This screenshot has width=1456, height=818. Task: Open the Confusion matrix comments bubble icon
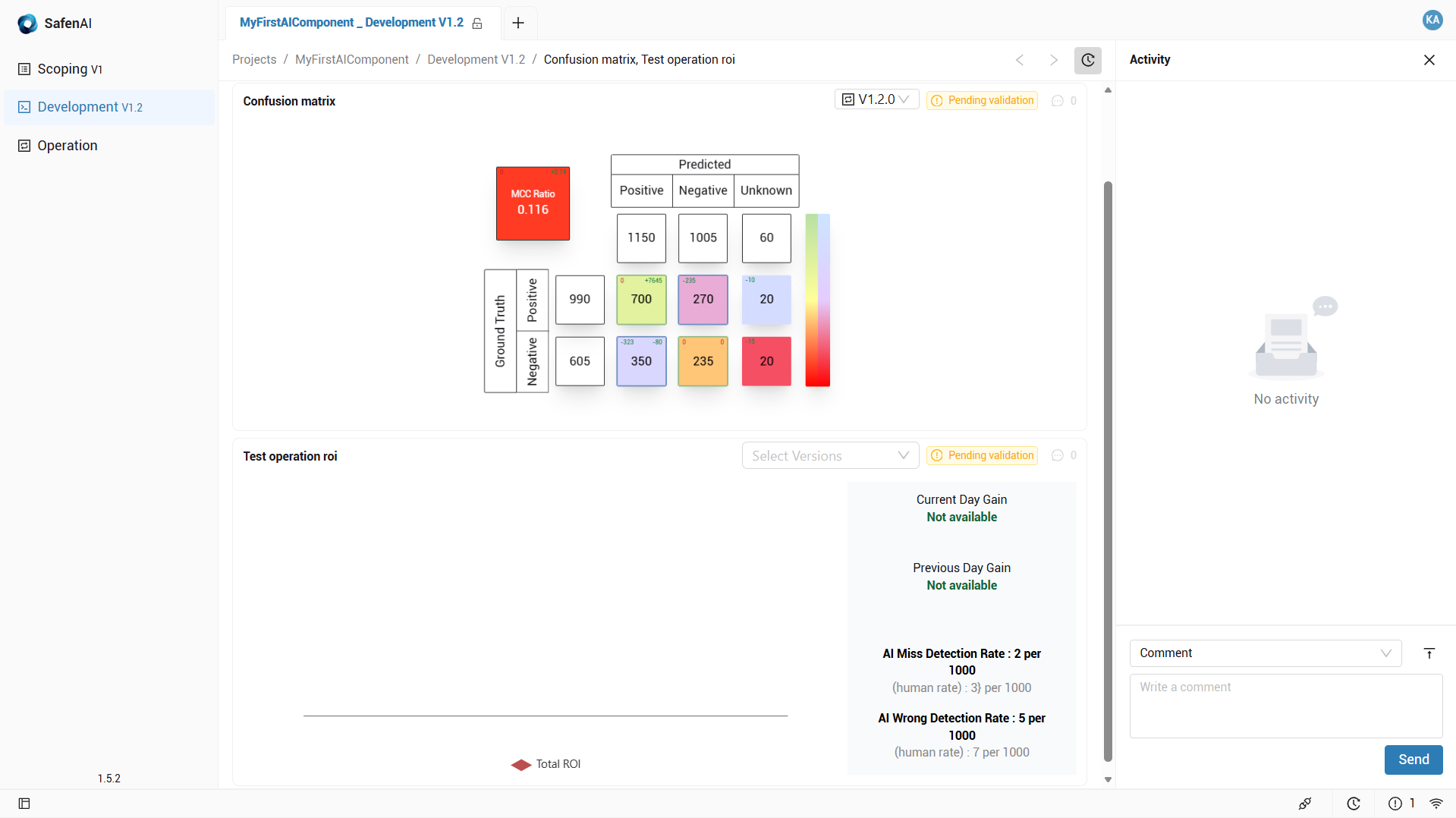point(1057,101)
